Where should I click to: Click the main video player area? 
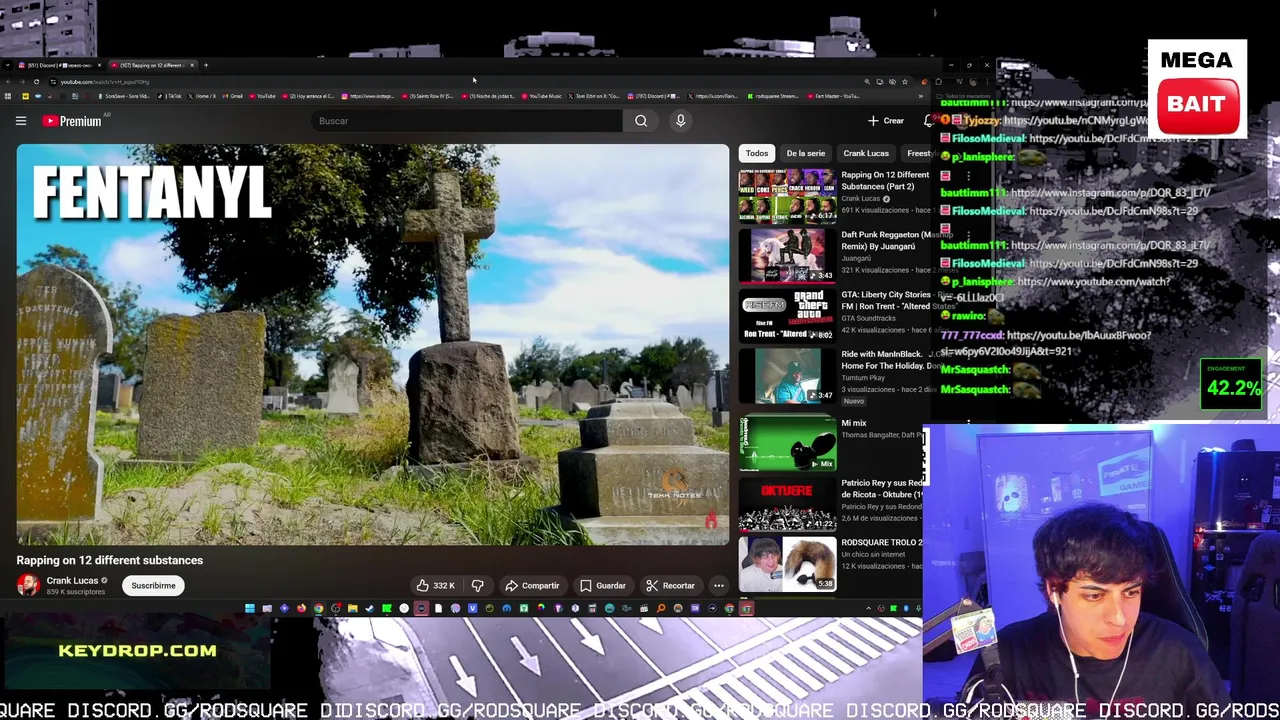tap(373, 345)
